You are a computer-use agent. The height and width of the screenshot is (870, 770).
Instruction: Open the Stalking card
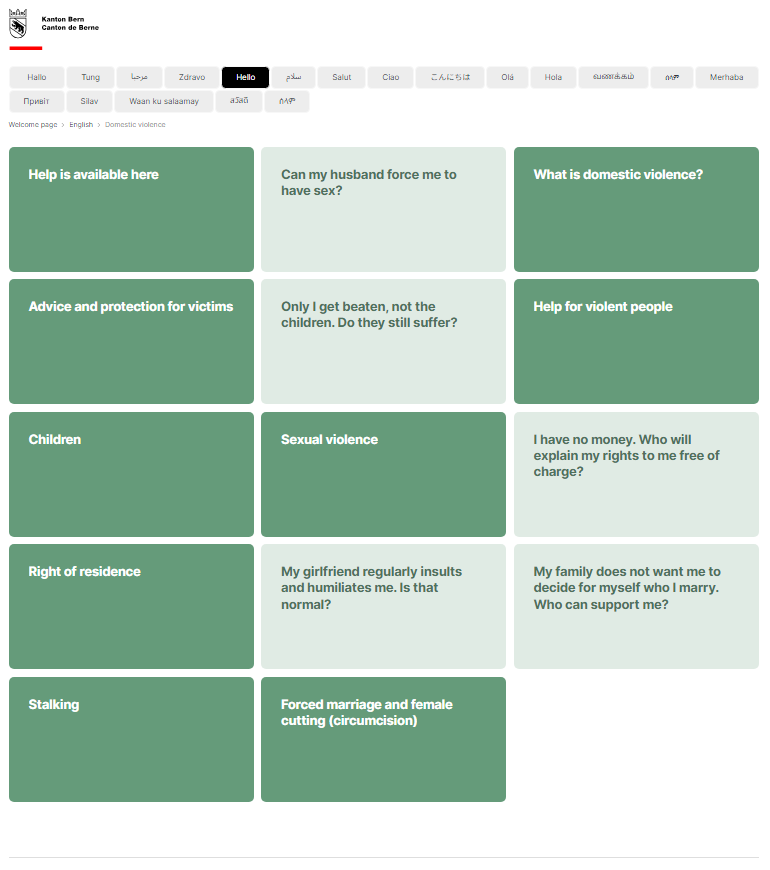(131, 740)
